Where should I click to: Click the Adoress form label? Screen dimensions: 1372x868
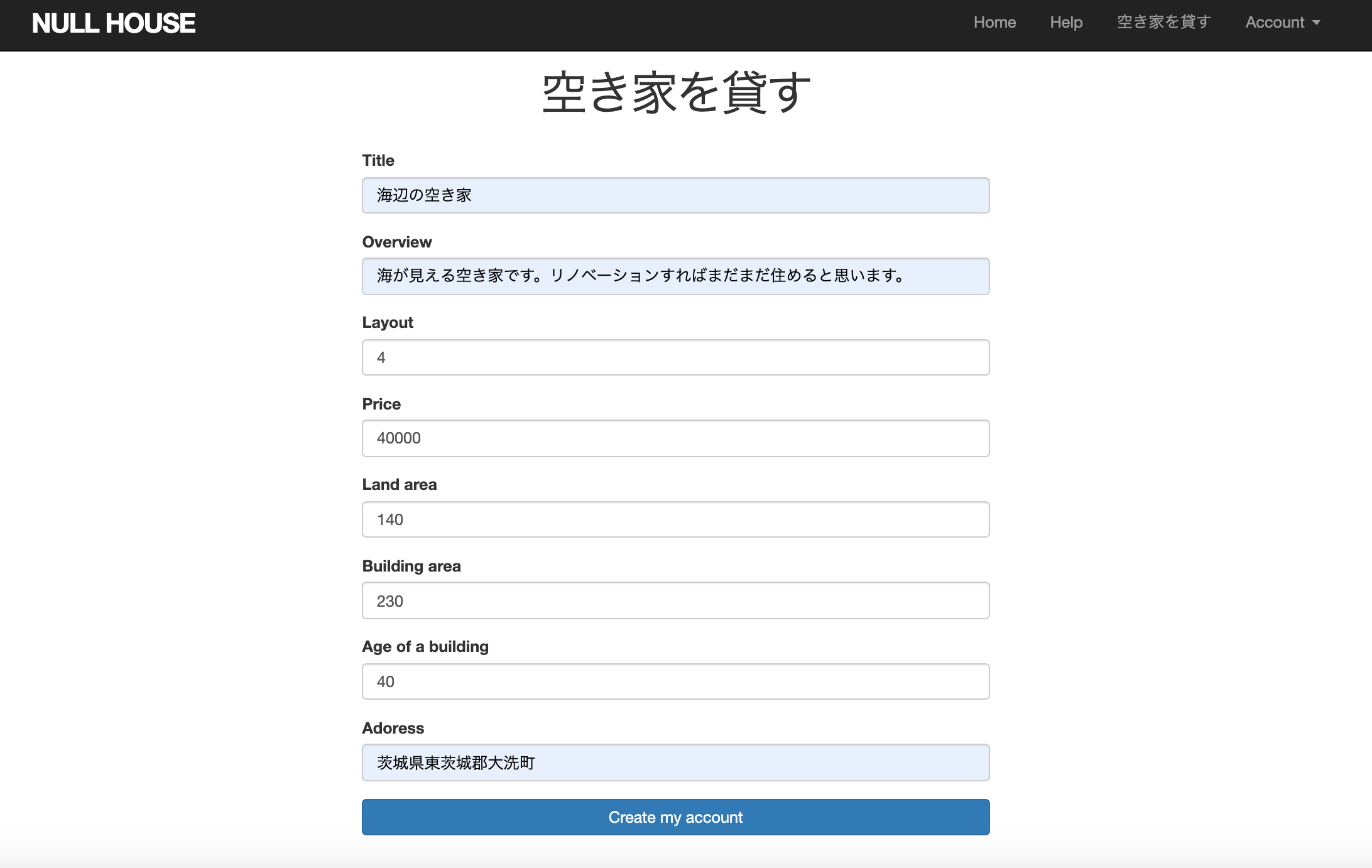click(x=393, y=728)
